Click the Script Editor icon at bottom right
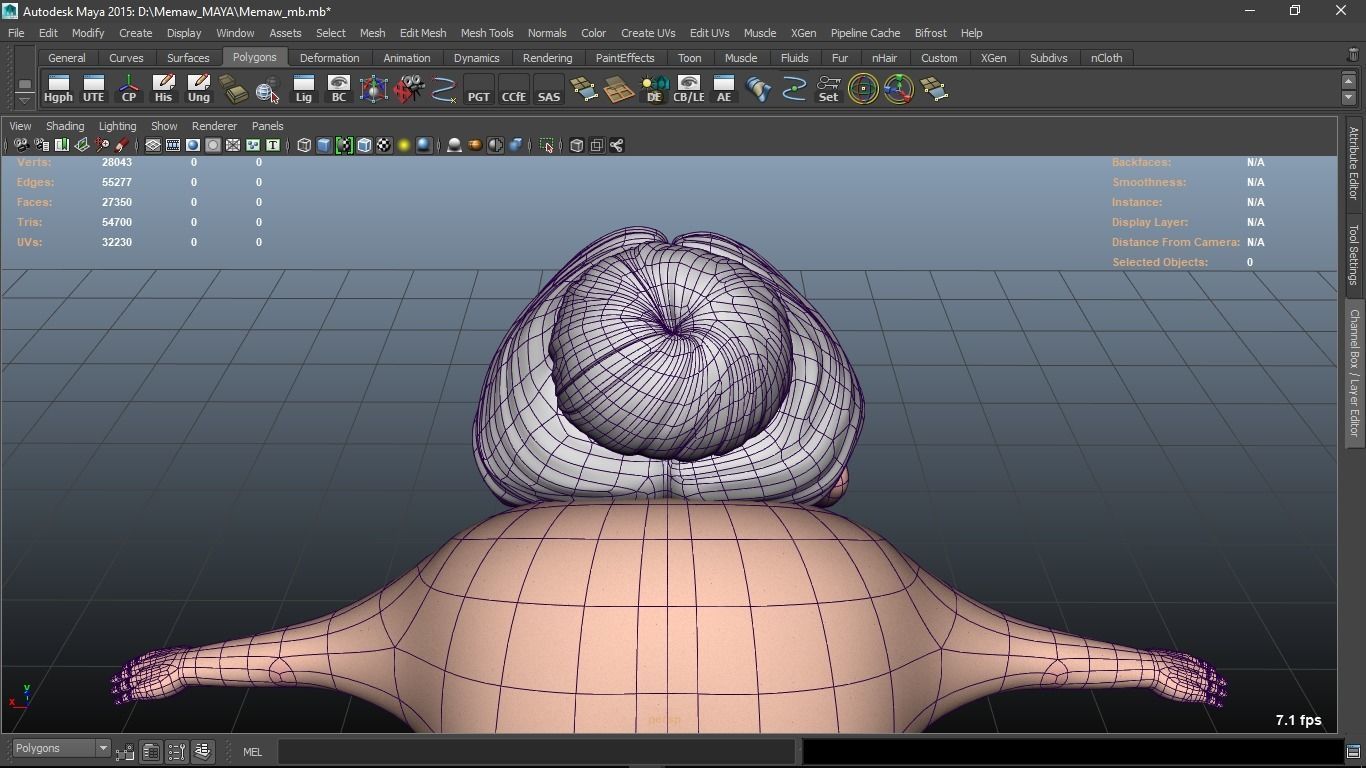1366x768 pixels. click(x=1353, y=751)
